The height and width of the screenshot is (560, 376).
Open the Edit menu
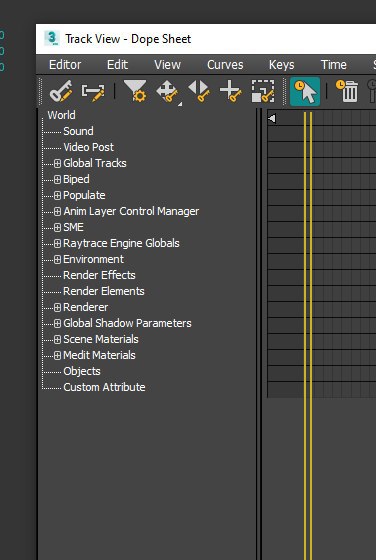pos(117,65)
